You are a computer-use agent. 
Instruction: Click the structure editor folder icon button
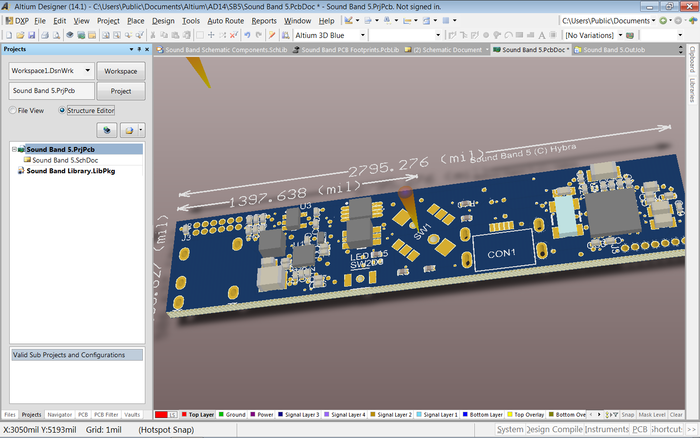[129, 130]
